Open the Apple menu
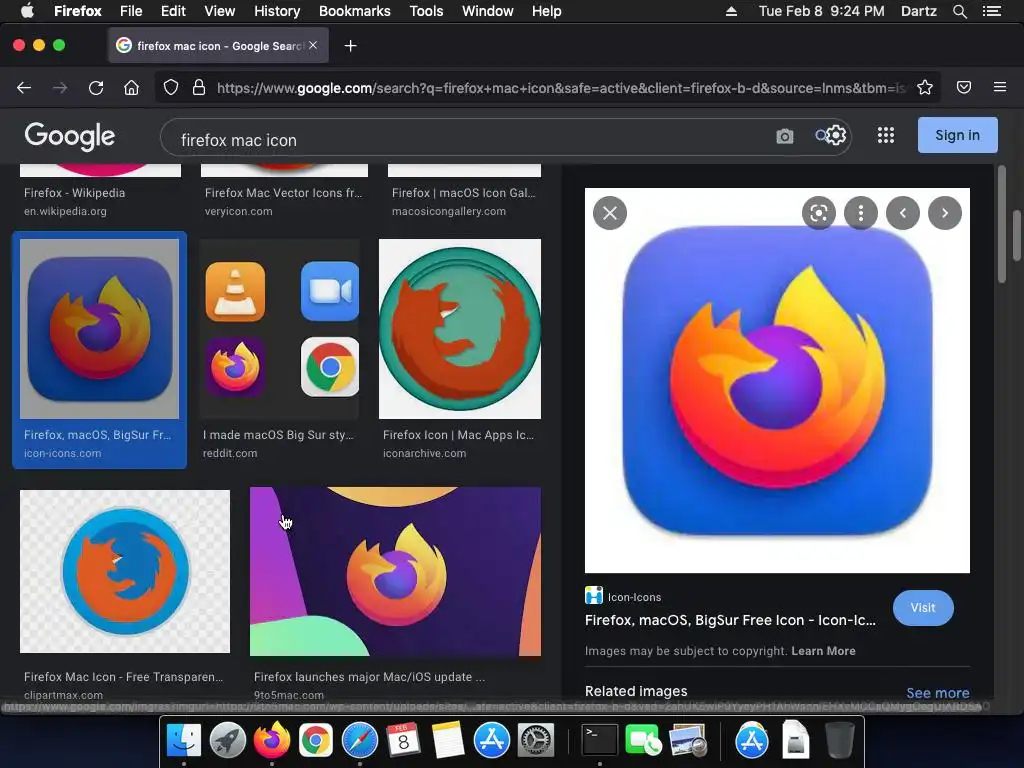The height and width of the screenshot is (768, 1024). [x=27, y=10]
